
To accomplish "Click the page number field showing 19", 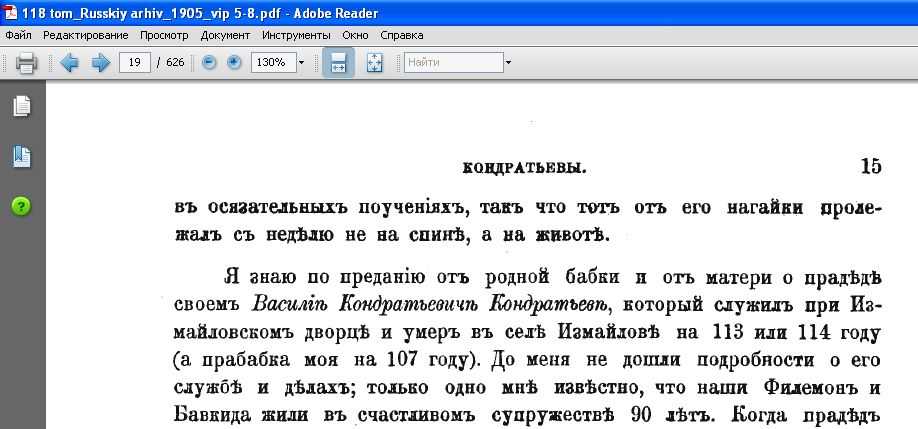I will [x=134, y=63].
